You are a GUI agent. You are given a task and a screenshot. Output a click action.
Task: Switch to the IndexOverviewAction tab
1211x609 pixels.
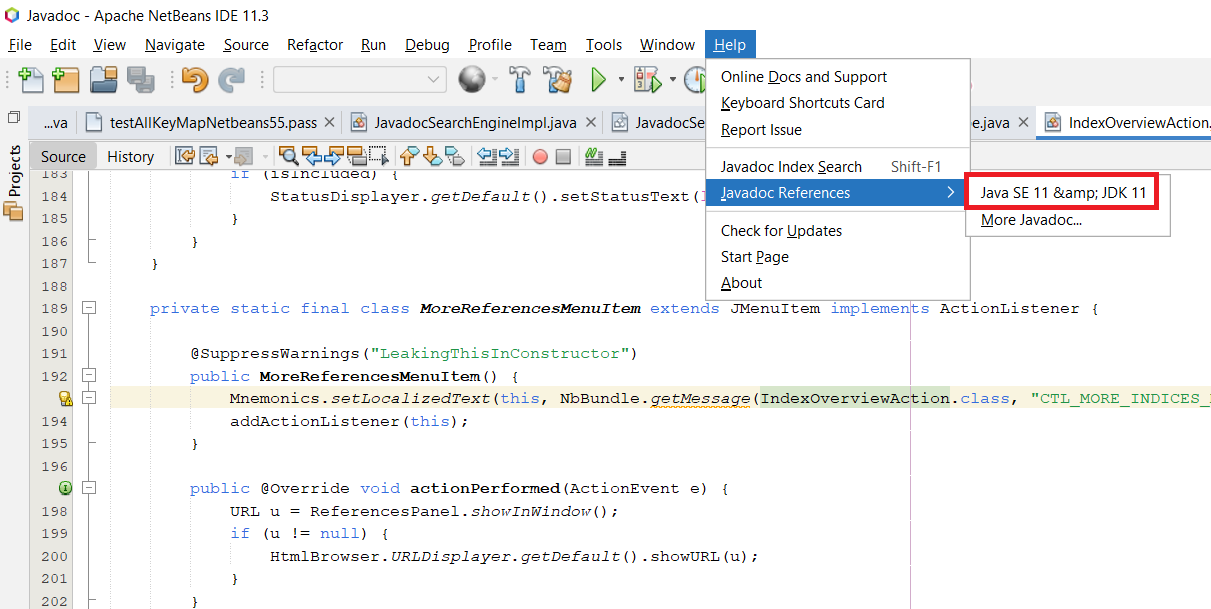pos(1125,123)
